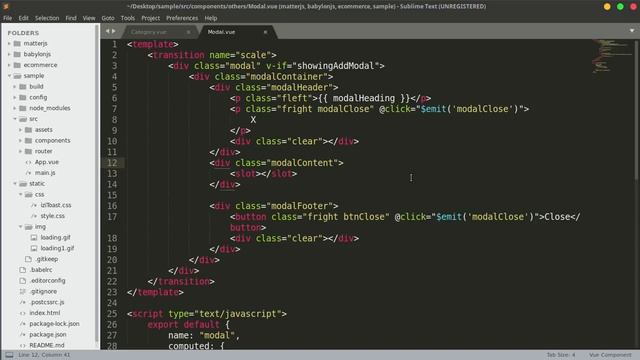Expand the components folder arrow
Viewport: 640px width, 360px height.
click(20, 140)
